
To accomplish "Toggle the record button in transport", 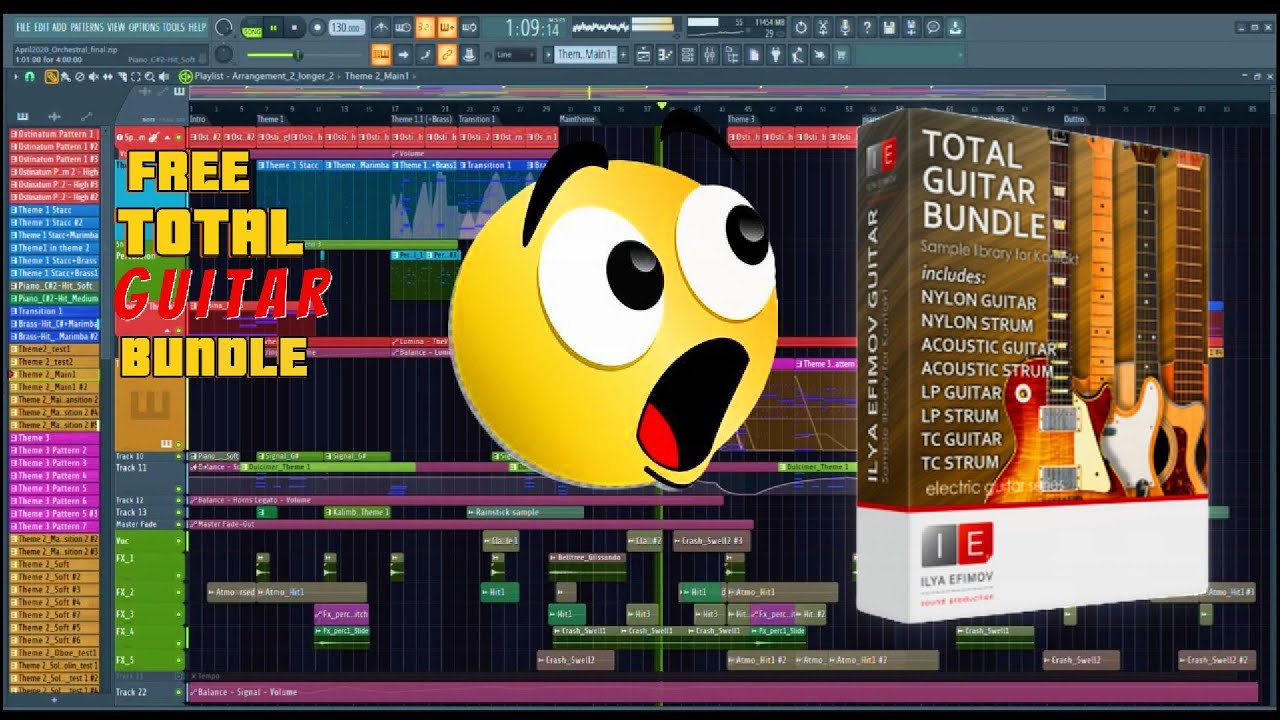I will click(x=317, y=27).
